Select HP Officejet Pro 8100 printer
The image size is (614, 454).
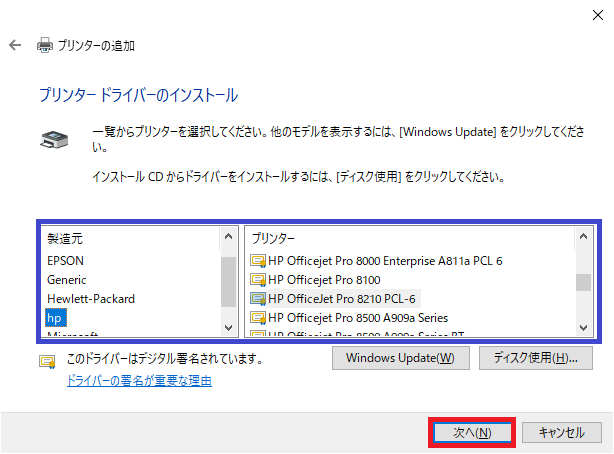point(324,280)
